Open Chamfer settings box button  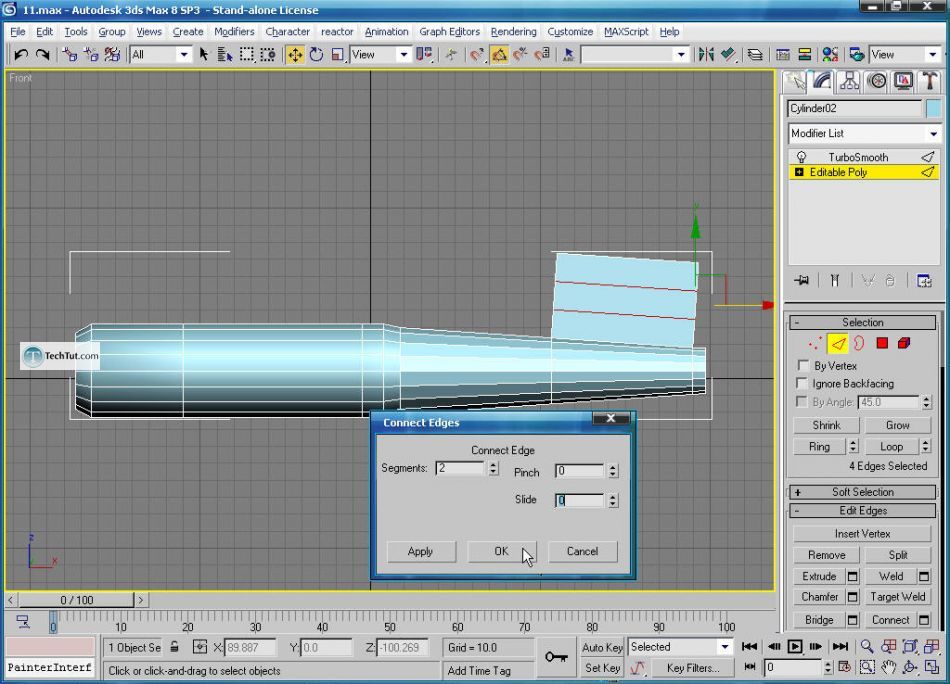pyautogui.click(x=852, y=597)
